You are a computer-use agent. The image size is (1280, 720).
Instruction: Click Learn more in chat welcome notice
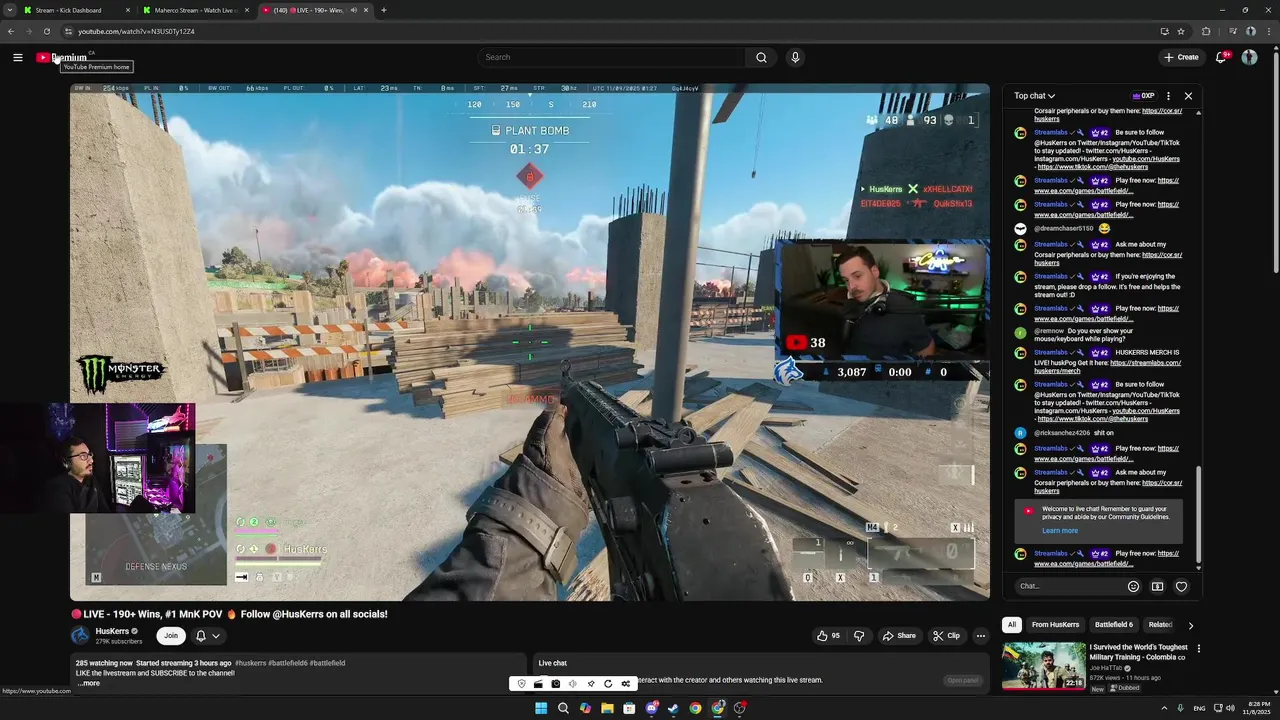1060,531
